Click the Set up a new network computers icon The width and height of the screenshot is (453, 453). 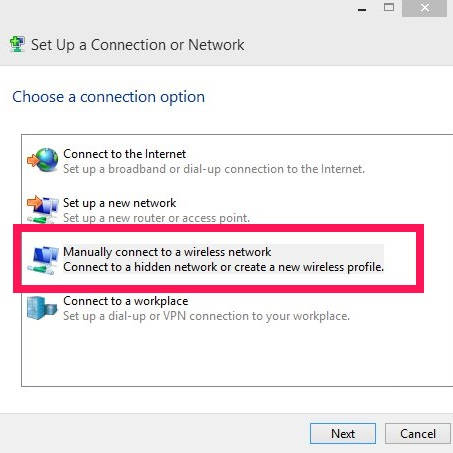pyautogui.click(x=43, y=209)
